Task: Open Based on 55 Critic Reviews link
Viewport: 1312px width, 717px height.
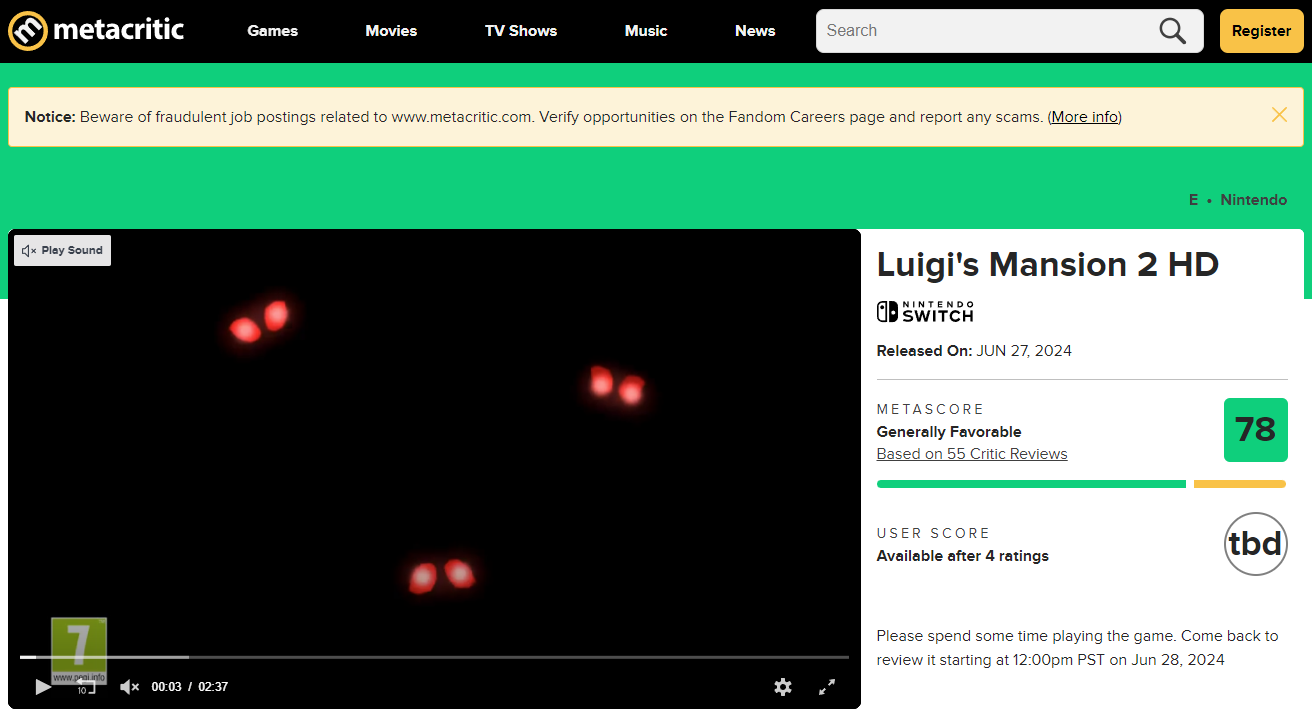Action: [972, 454]
